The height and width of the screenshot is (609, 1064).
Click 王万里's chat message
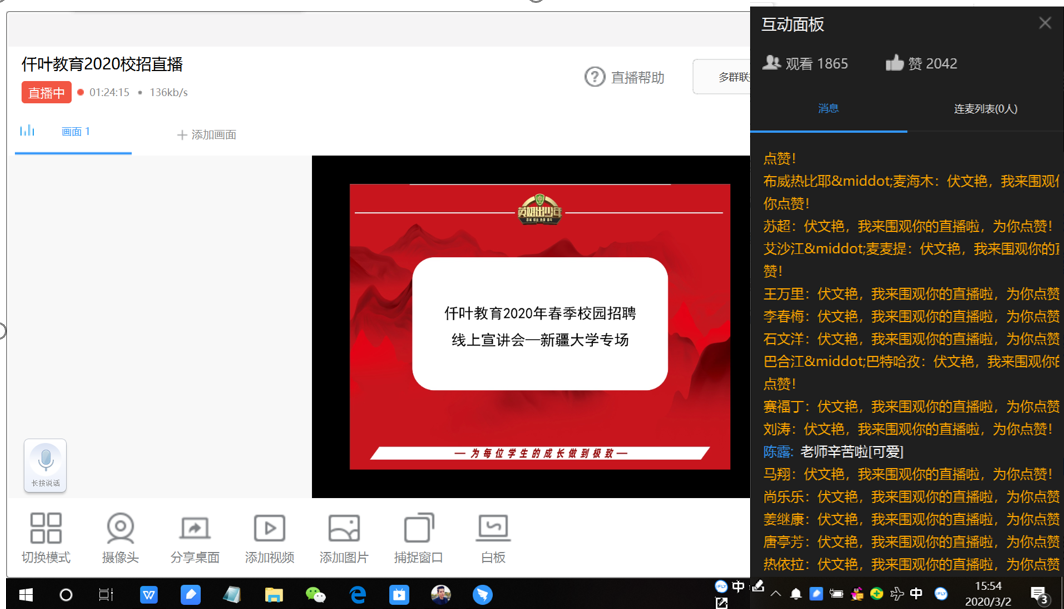click(x=911, y=294)
